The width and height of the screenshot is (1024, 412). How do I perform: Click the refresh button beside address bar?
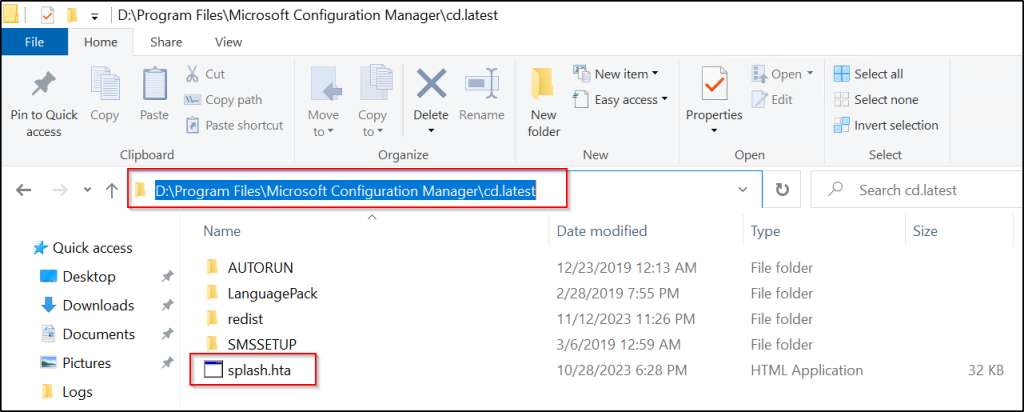click(782, 190)
